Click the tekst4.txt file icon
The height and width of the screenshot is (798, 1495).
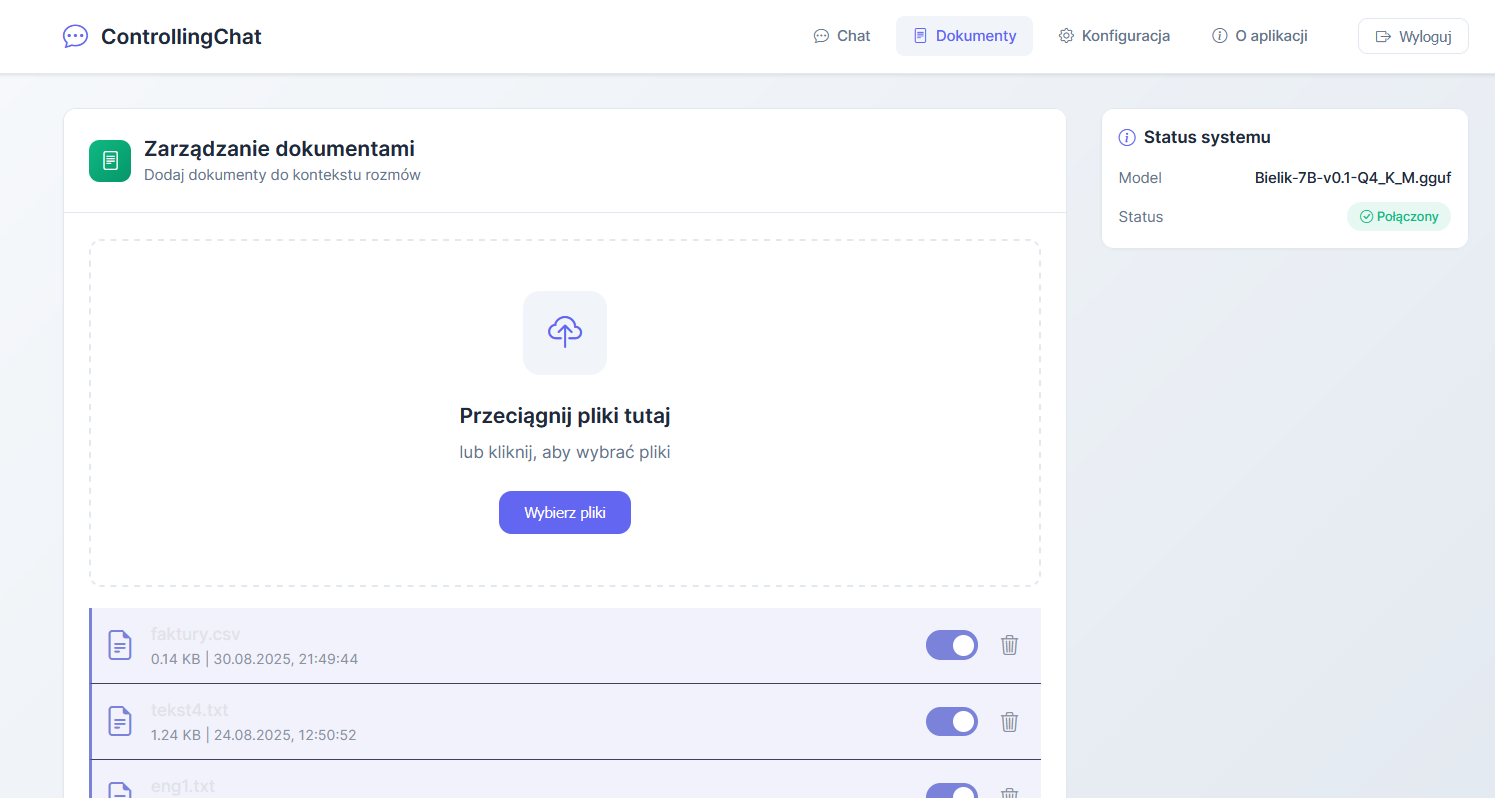coord(120,721)
